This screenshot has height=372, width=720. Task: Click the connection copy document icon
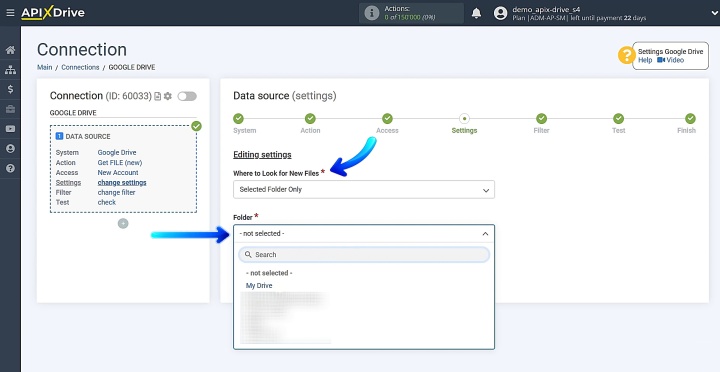[158, 96]
